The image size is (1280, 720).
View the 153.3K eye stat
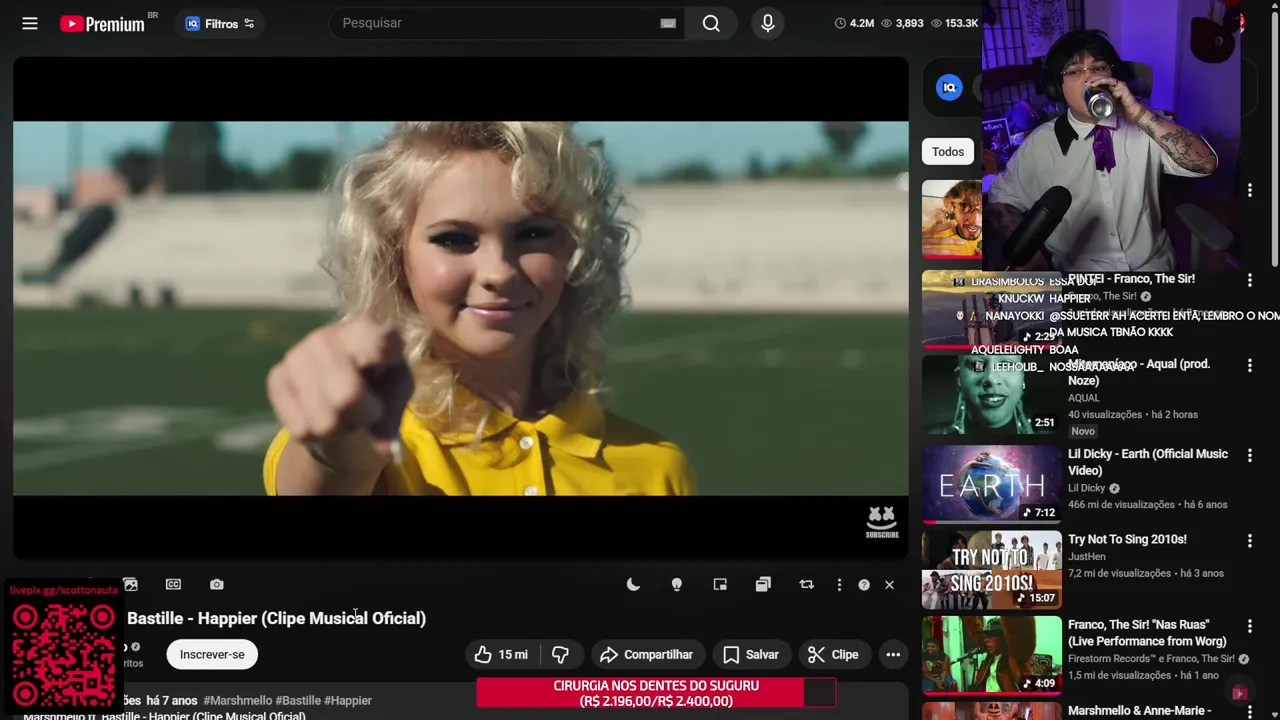pyautogui.click(x=955, y=23)
